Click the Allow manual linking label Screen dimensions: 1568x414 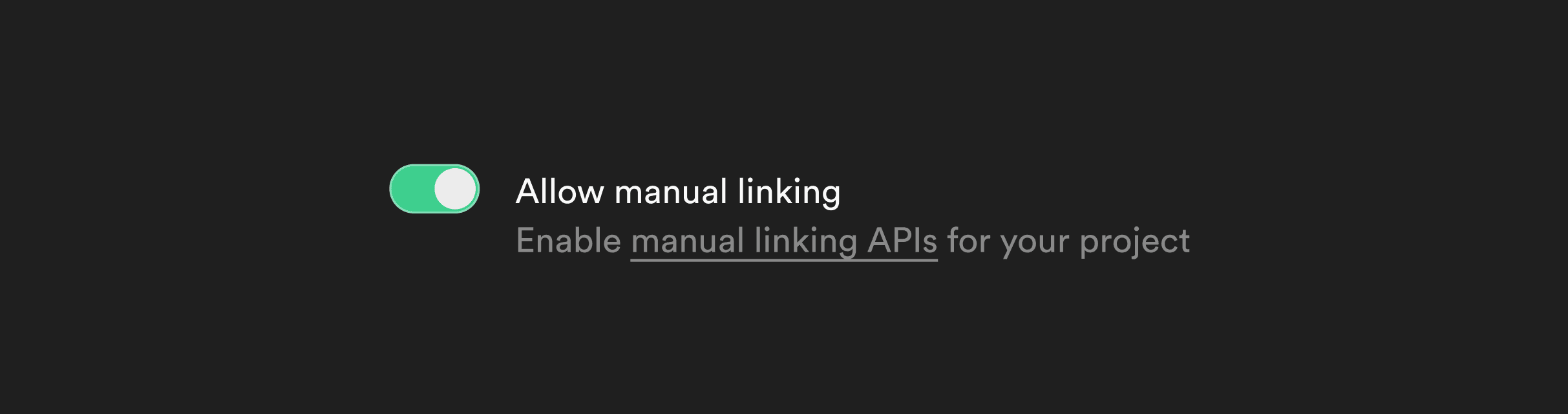[678, 192]
